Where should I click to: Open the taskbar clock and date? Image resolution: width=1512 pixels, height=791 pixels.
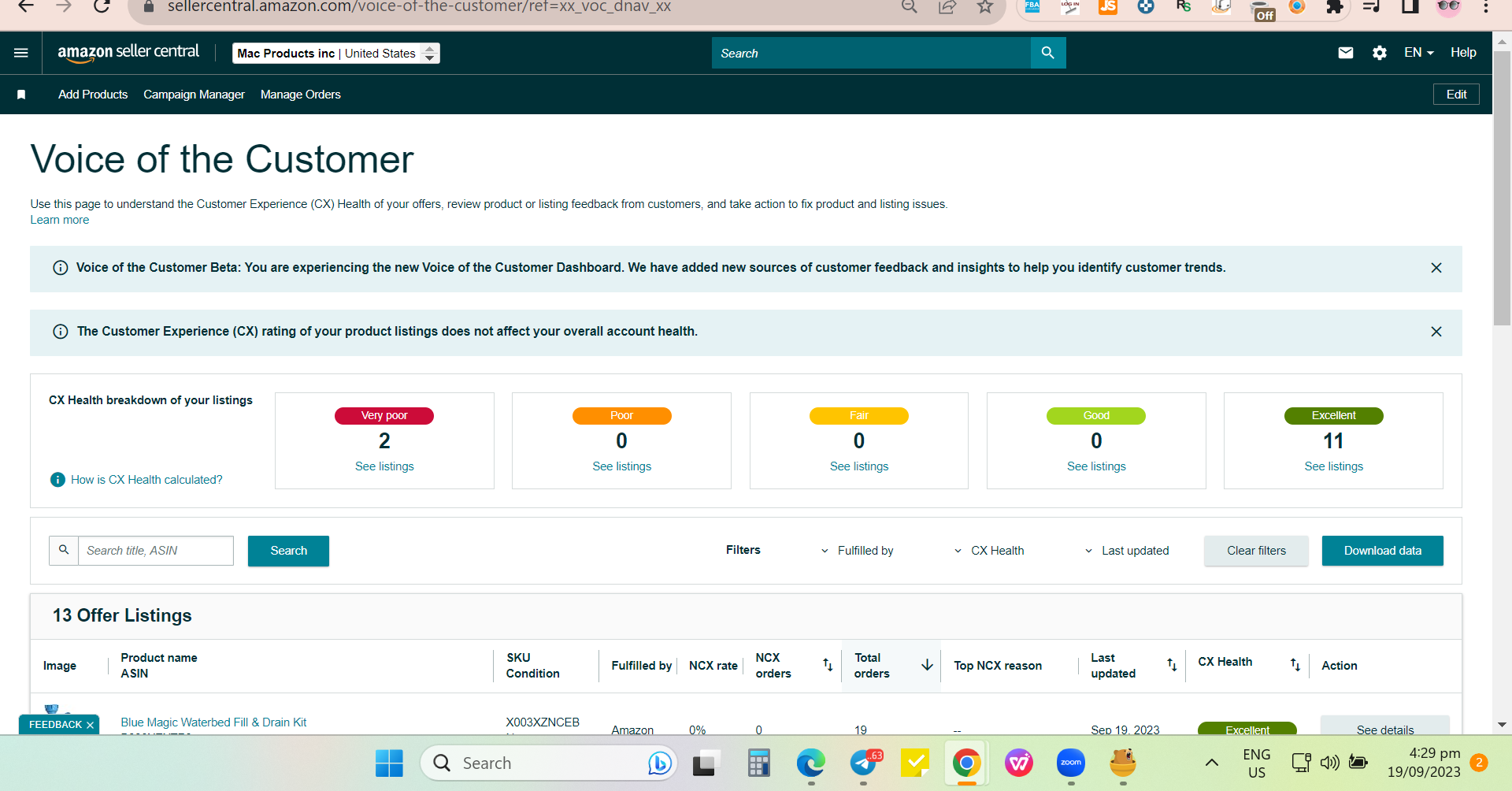[1424, 763]
